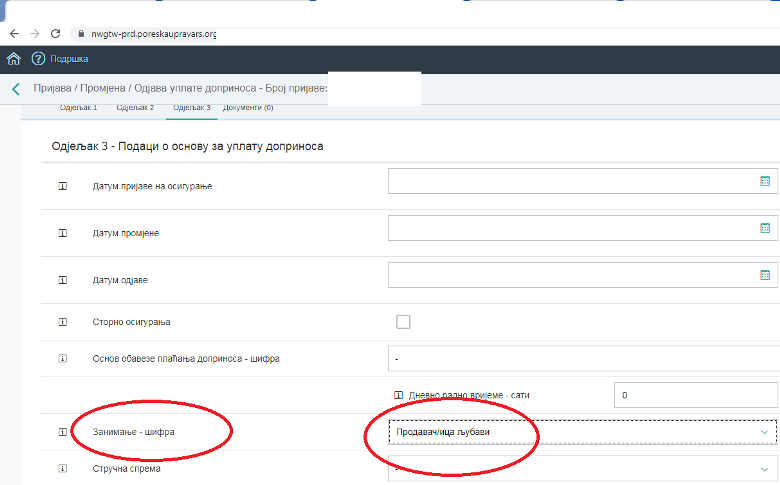Click info icon beside Дневно радно вријеме
The image size is (780, 485).
click(x=398, y=395)
